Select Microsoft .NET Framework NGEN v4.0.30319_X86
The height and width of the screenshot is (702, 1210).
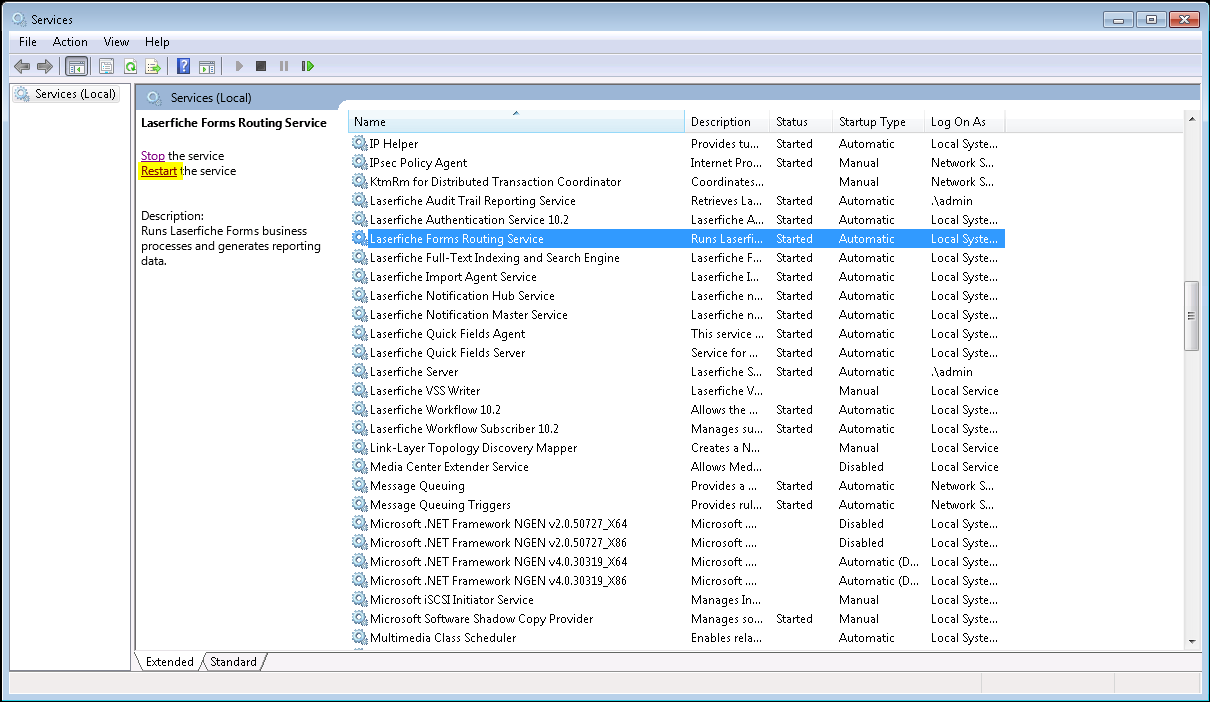[x=499, y=581]
